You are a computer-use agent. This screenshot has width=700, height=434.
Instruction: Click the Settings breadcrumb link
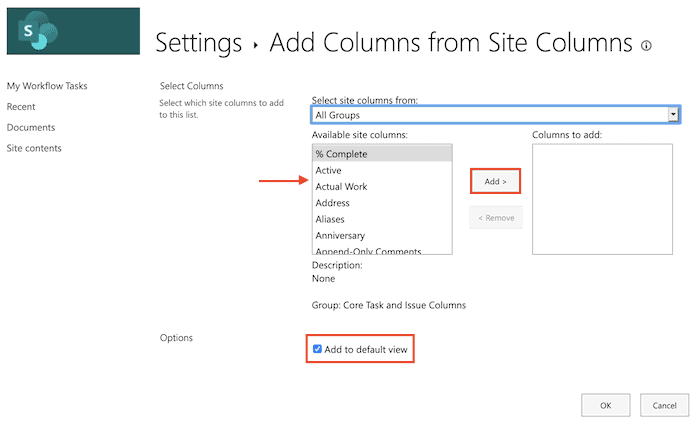coord(199,43)
